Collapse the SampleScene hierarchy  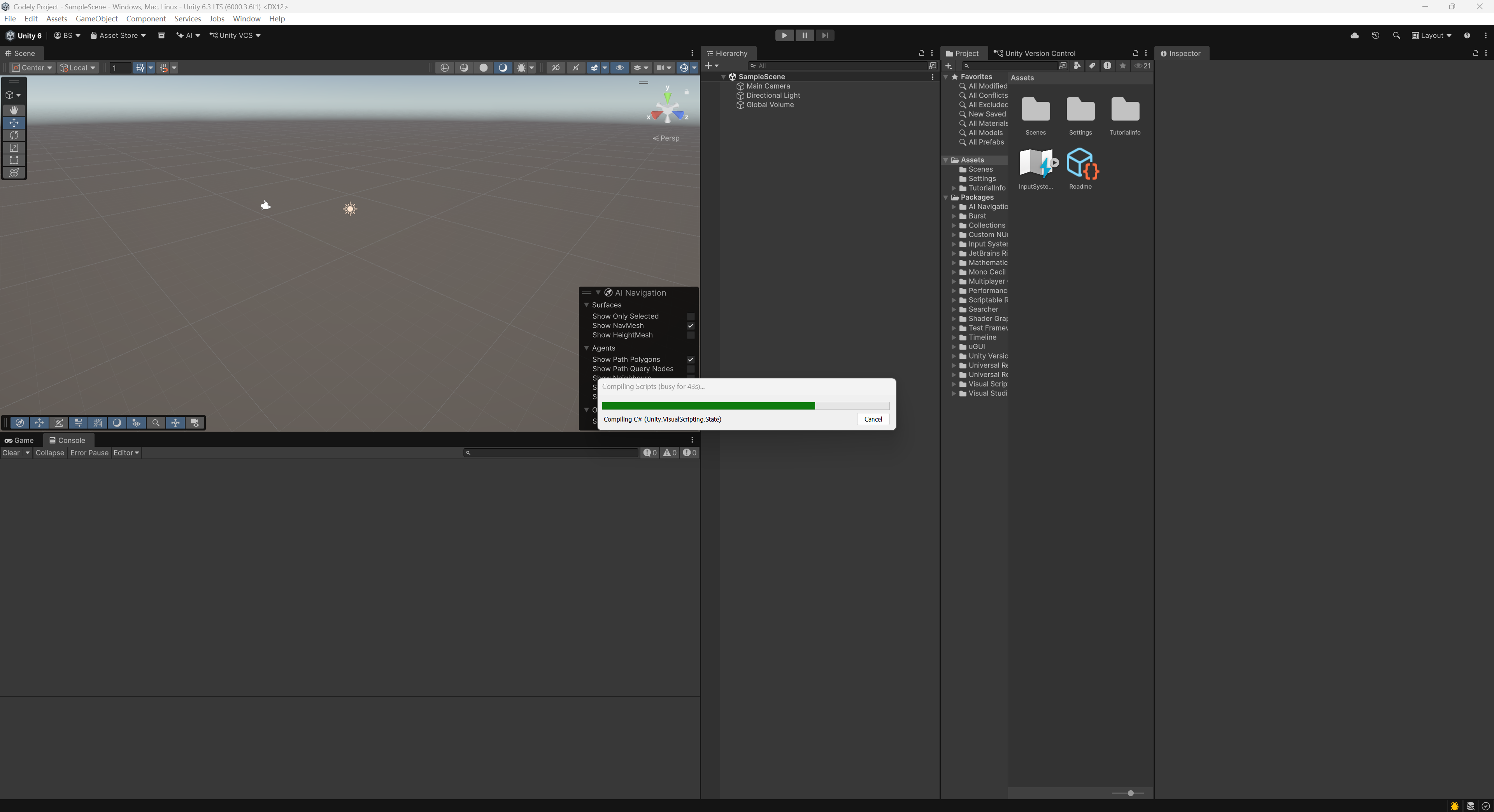[x=723, y=77]
